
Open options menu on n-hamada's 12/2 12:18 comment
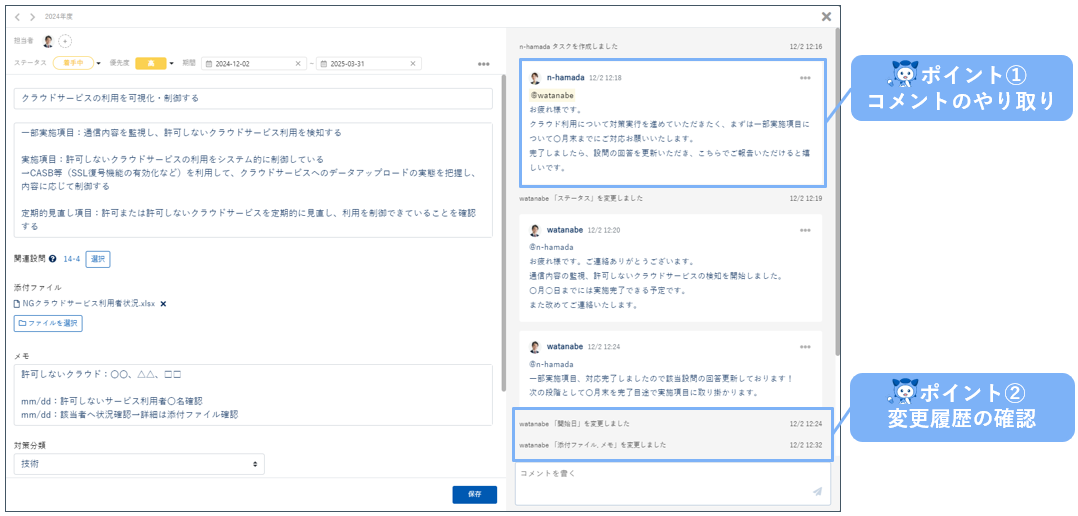pyautogui.click(x=805, y=78)
